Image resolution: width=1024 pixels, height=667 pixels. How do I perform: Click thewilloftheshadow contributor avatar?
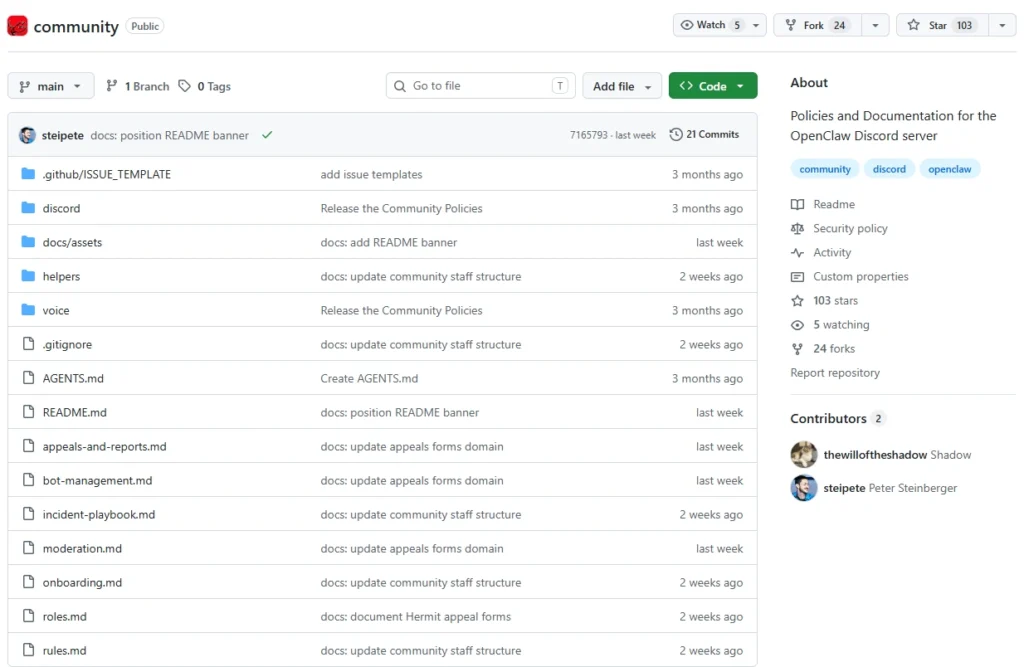coord(804,455)
